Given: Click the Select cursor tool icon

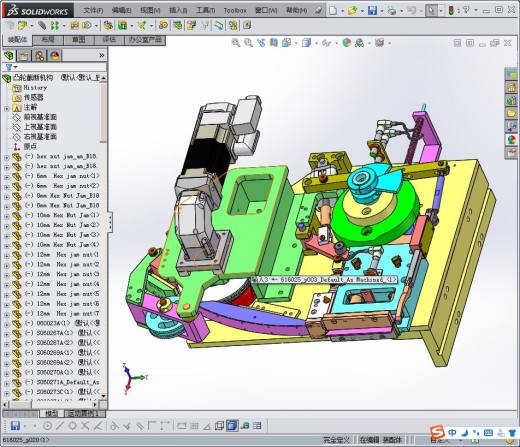Looking at the screenshot, I should click(x=431, y=11).
